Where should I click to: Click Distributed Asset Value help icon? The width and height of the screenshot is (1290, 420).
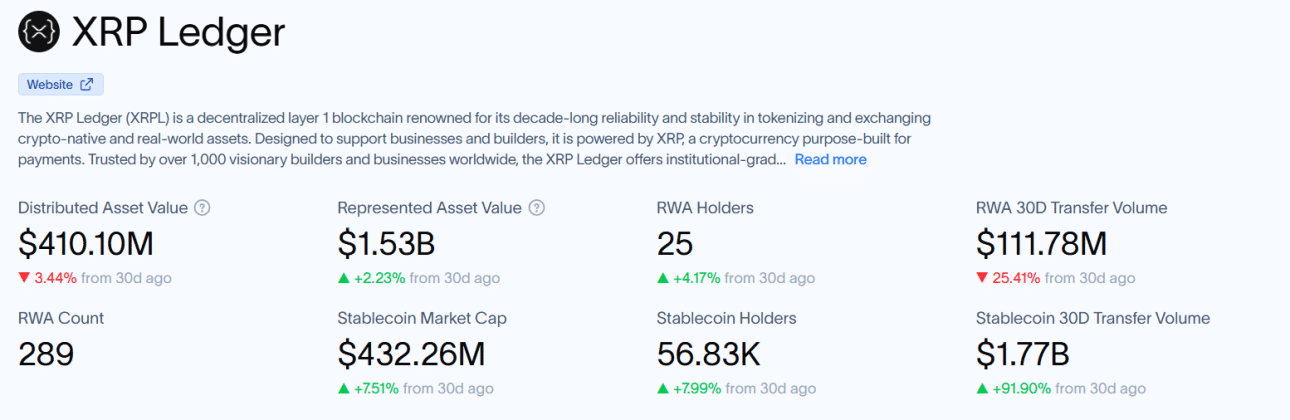(x=202, y=208)
